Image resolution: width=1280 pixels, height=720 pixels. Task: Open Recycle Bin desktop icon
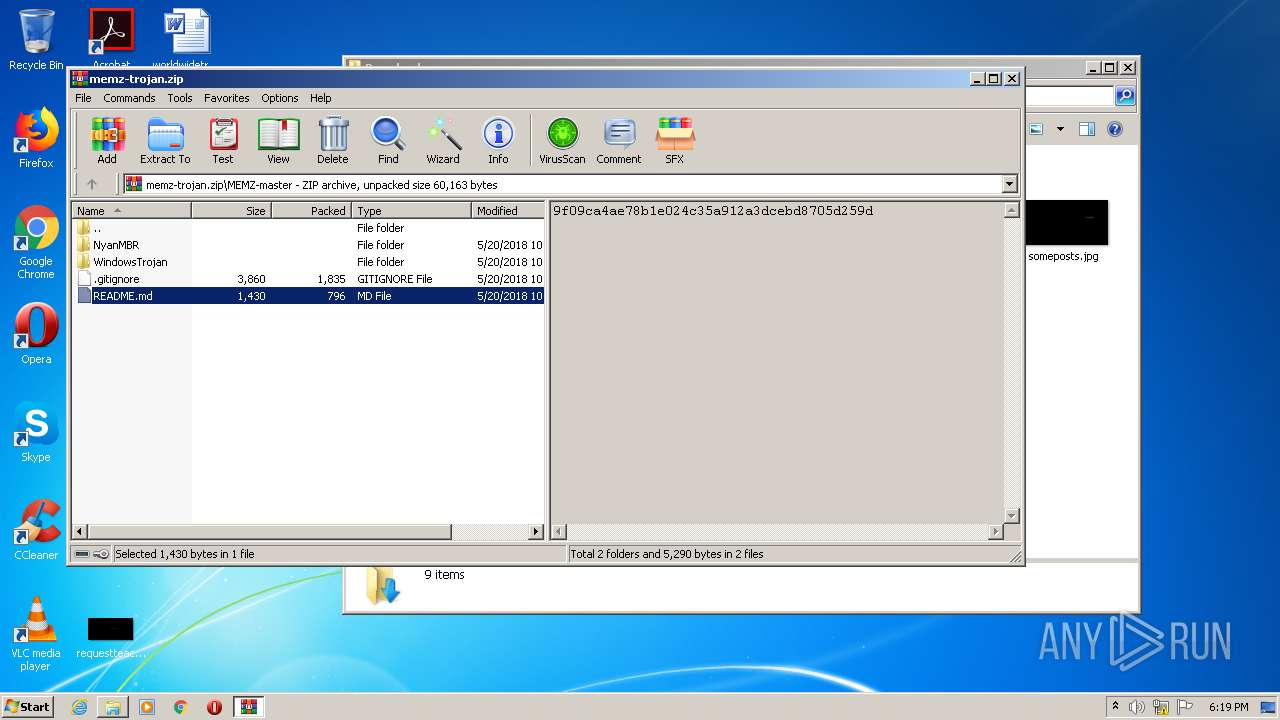point(36,40)
